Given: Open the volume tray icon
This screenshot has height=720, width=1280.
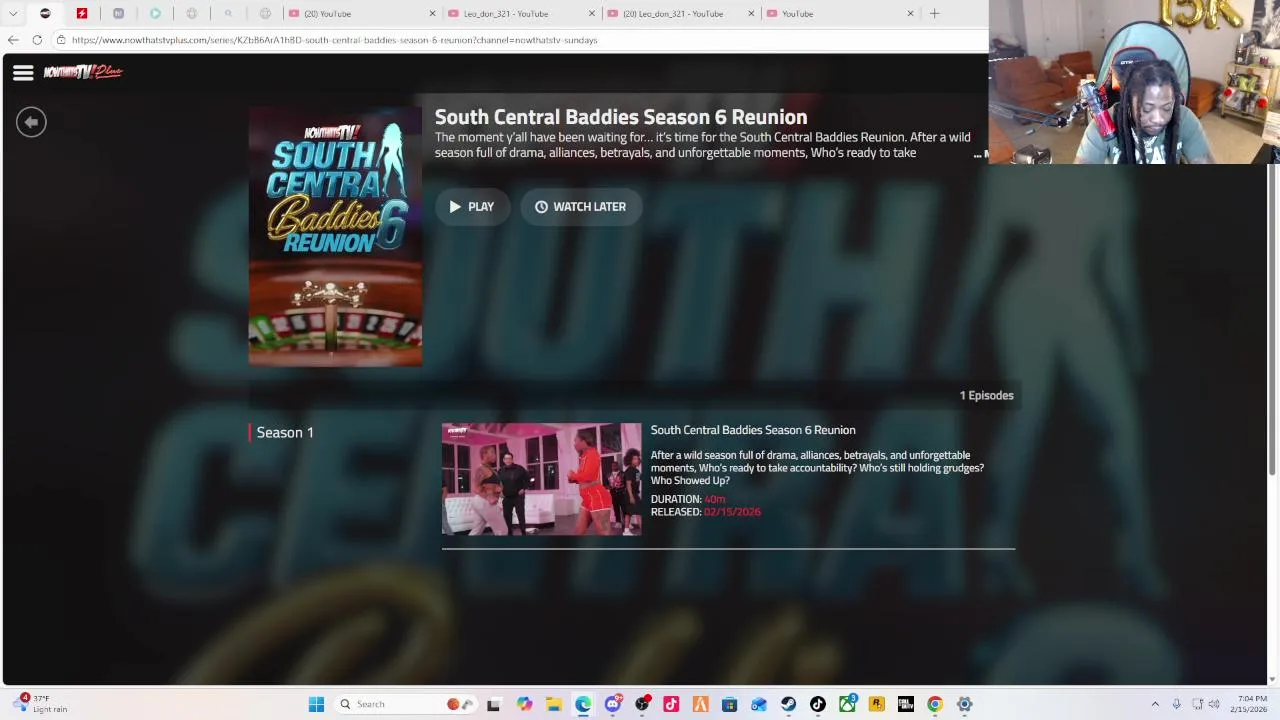Looking at the screenshot, I should pos(1214,704).
